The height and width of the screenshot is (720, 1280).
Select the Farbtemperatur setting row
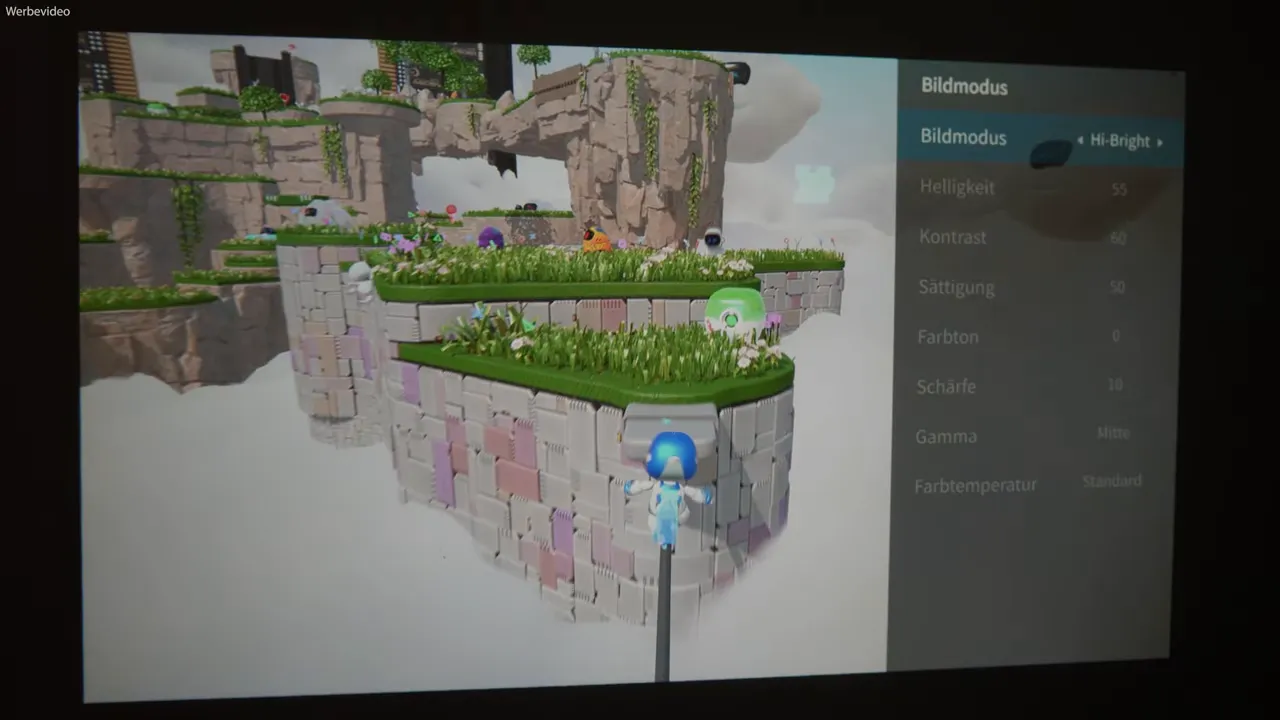[975, 485]
